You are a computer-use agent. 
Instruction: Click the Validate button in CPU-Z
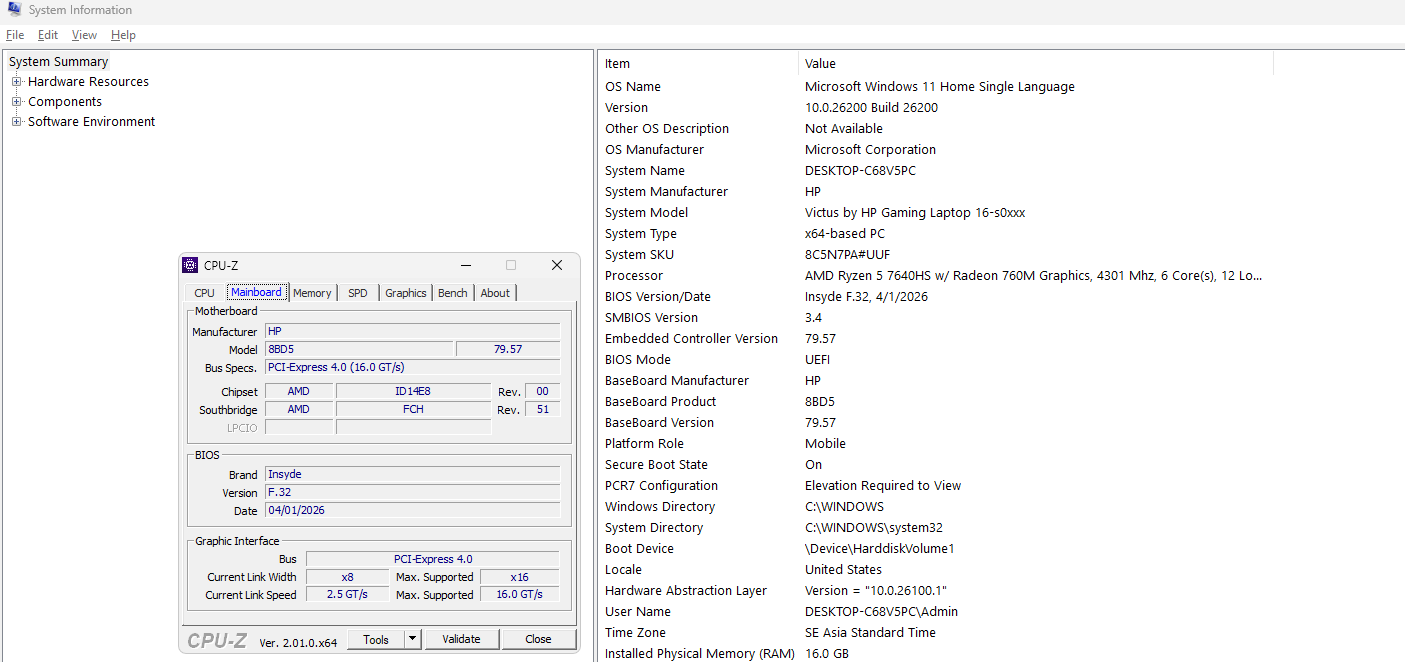pos(461,639)
